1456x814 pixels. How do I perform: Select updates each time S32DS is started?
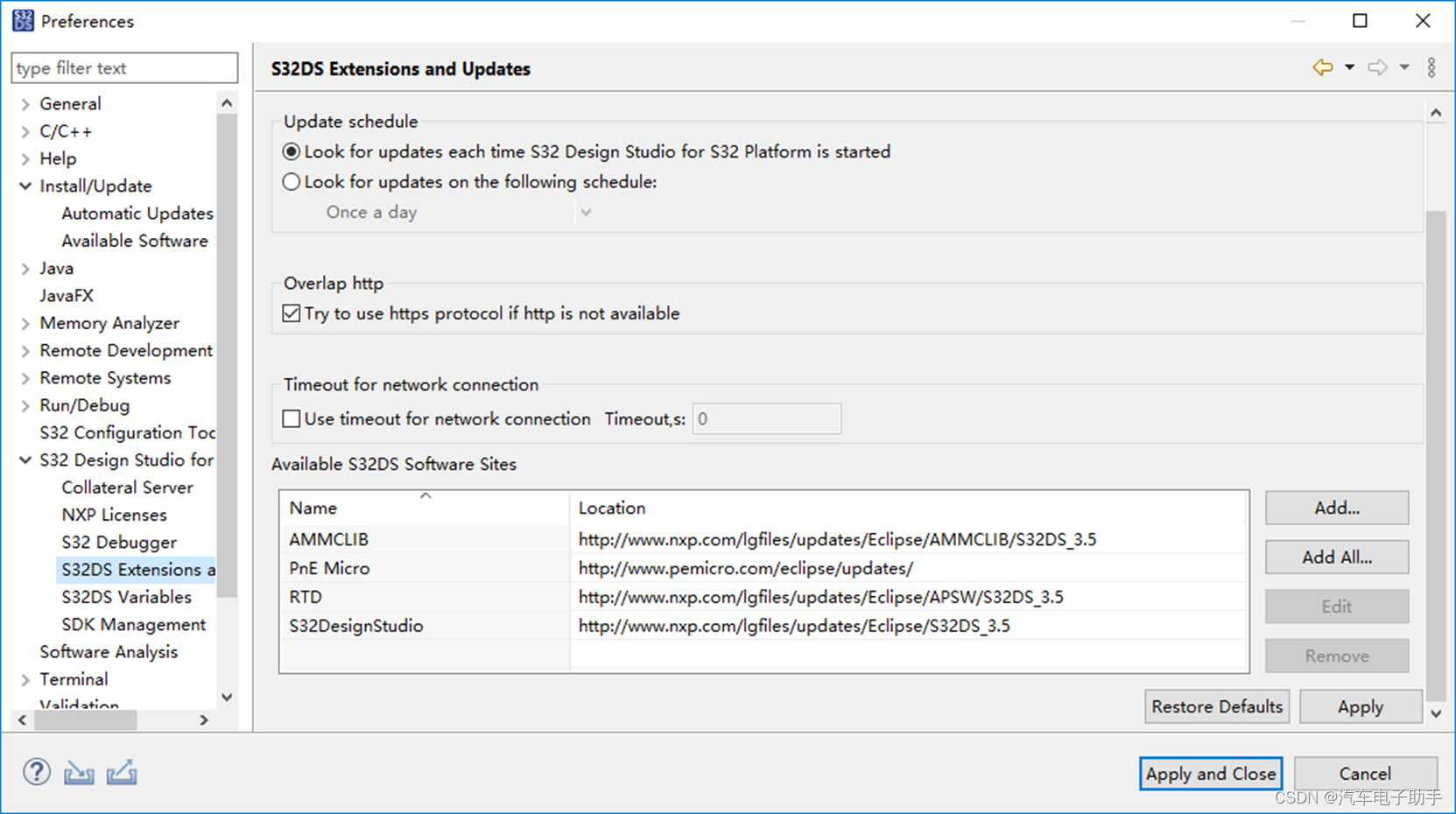(292, 151)
